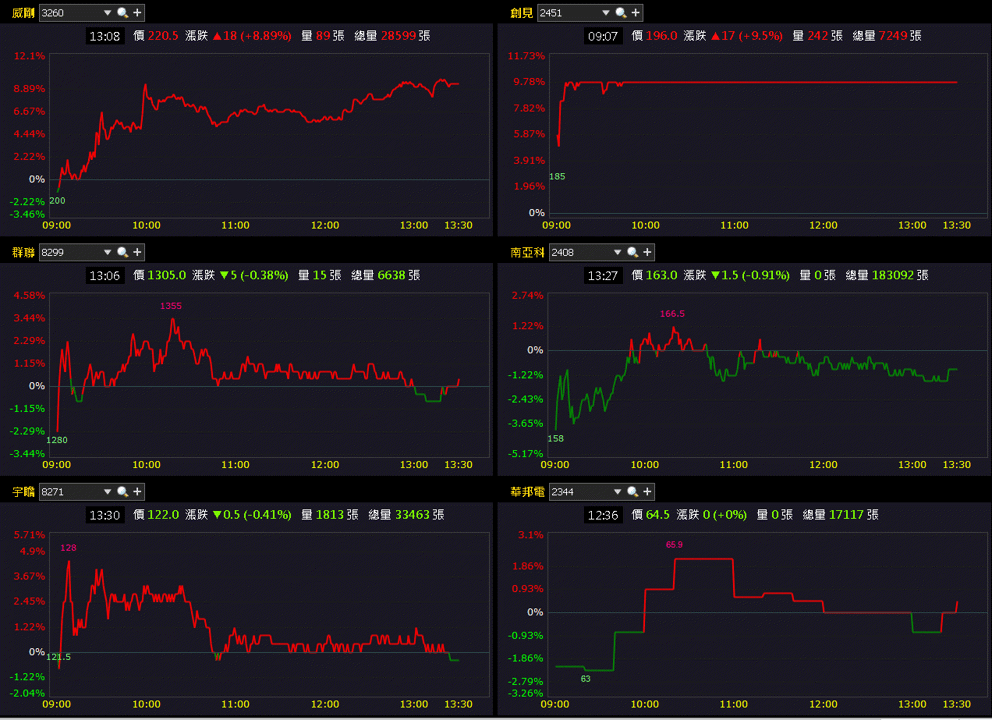The height and width of the screenshot is (720, 992).
Task: Click the change value ▼1.5 (-0.91%)
Action: pos(750,275)
